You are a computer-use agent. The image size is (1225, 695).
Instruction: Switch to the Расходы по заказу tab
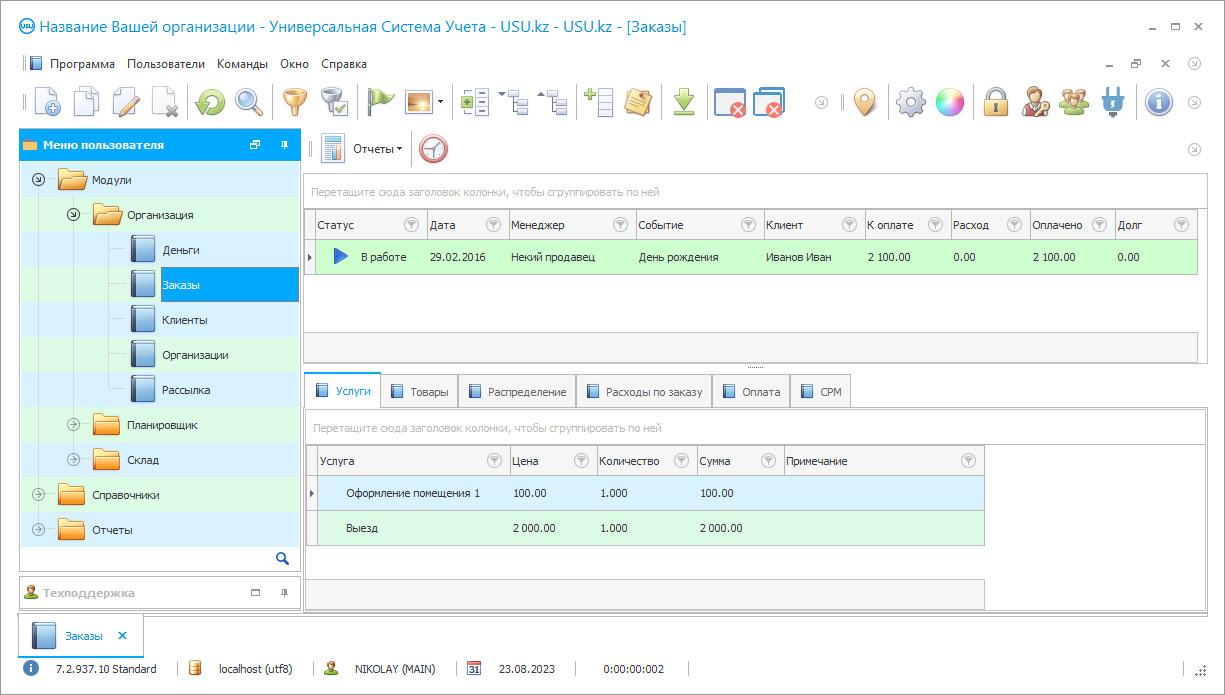point(644,392)
